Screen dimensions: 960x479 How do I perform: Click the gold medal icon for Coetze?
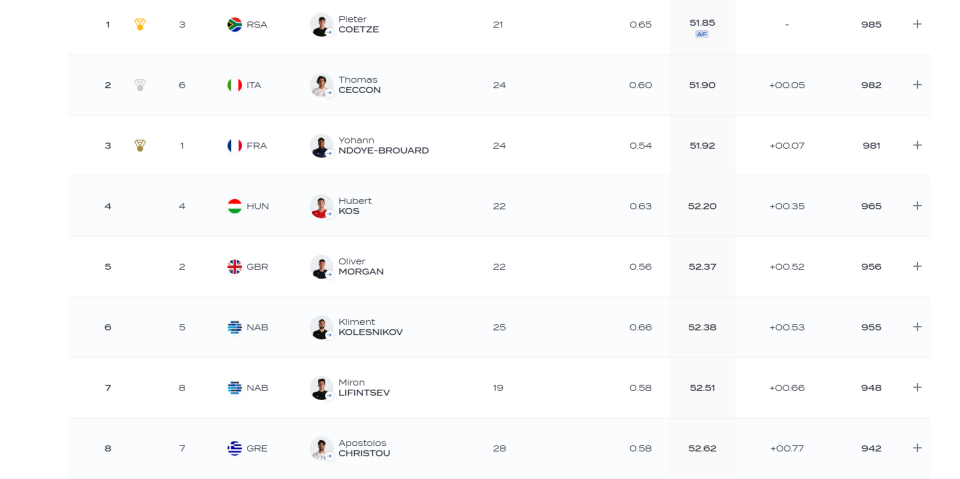coord(140,25)
